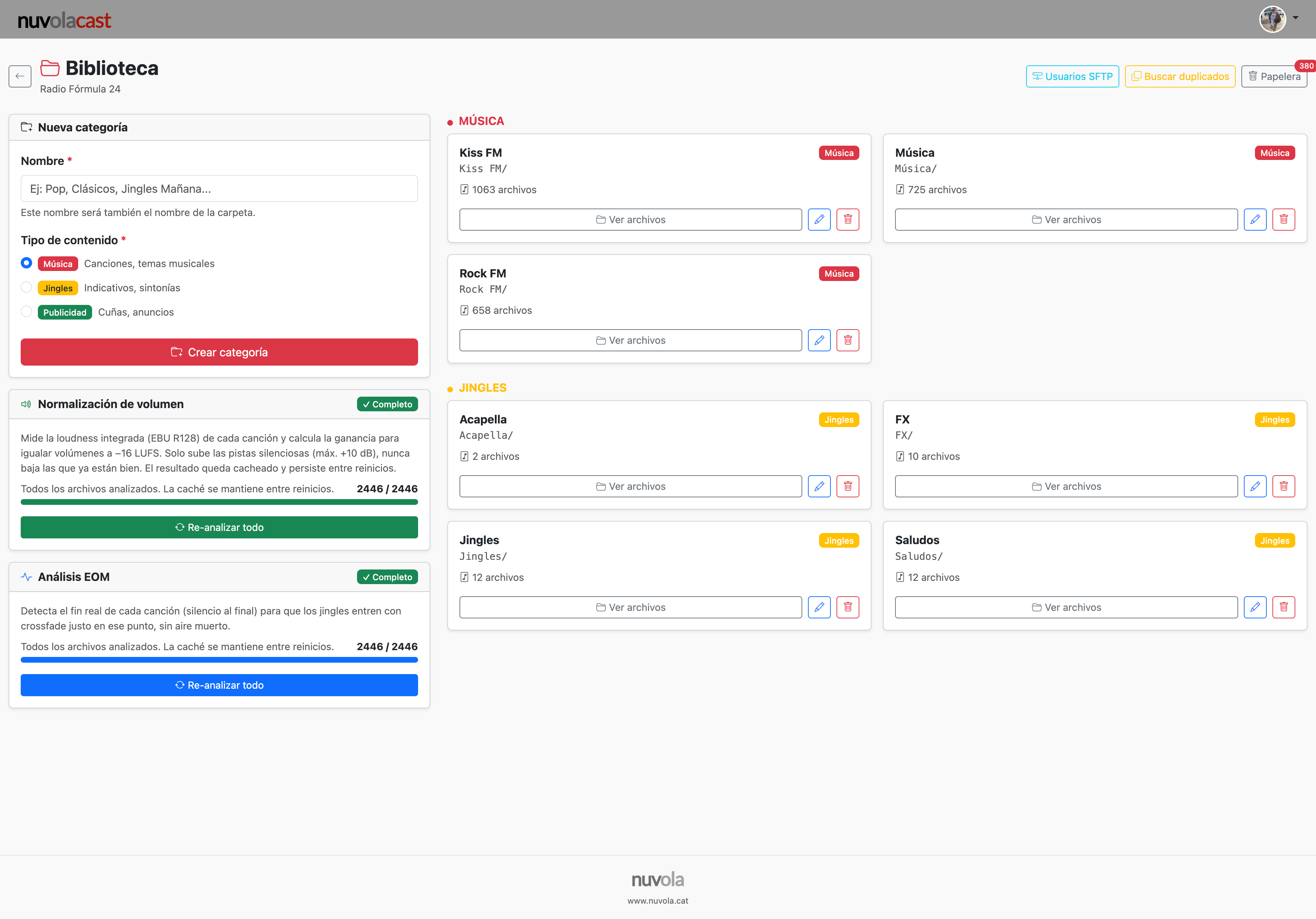Select the Música content type radio
1316x919 pixels.
(26, 263)
